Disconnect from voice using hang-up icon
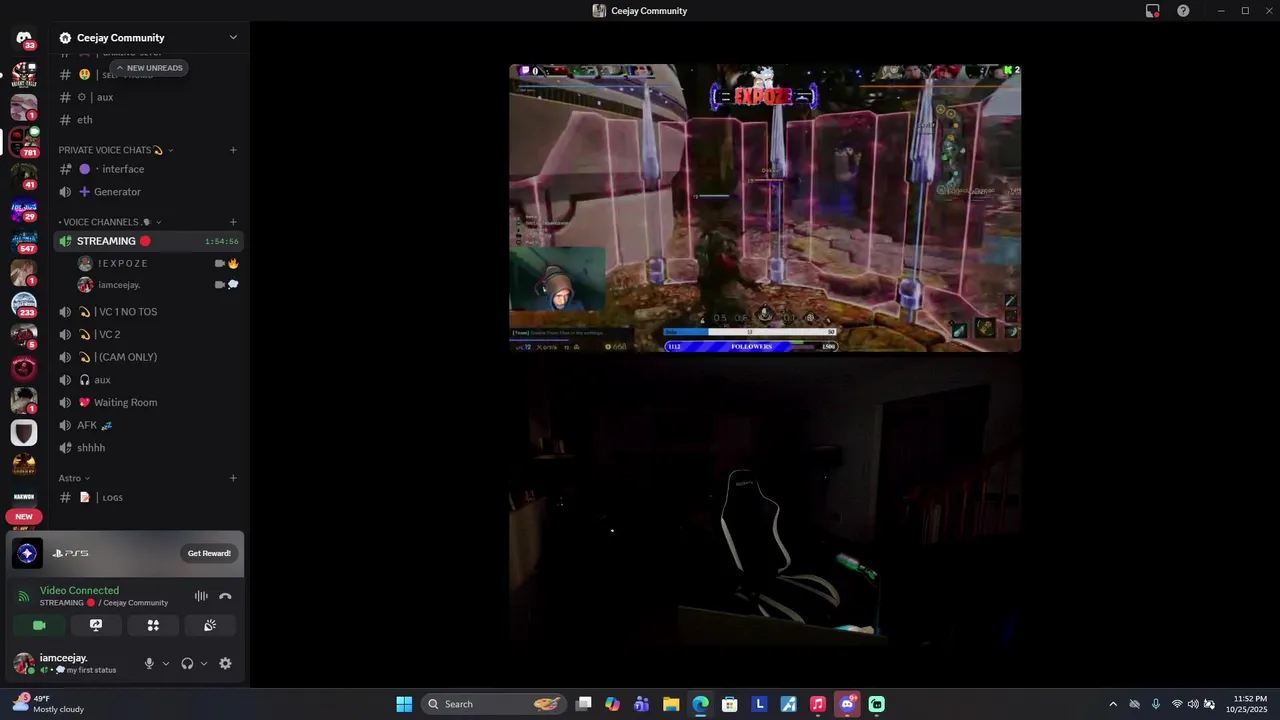The image size is (1280, 720). (x=225, y=596)
